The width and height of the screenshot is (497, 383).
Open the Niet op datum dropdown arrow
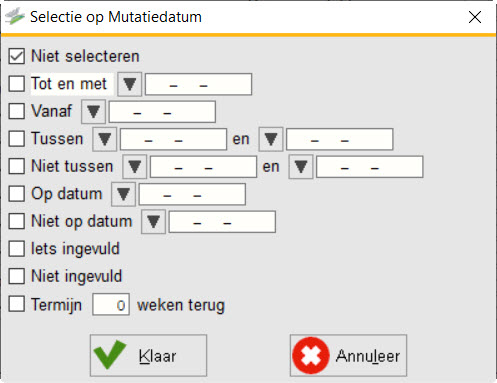click(153, 222)
